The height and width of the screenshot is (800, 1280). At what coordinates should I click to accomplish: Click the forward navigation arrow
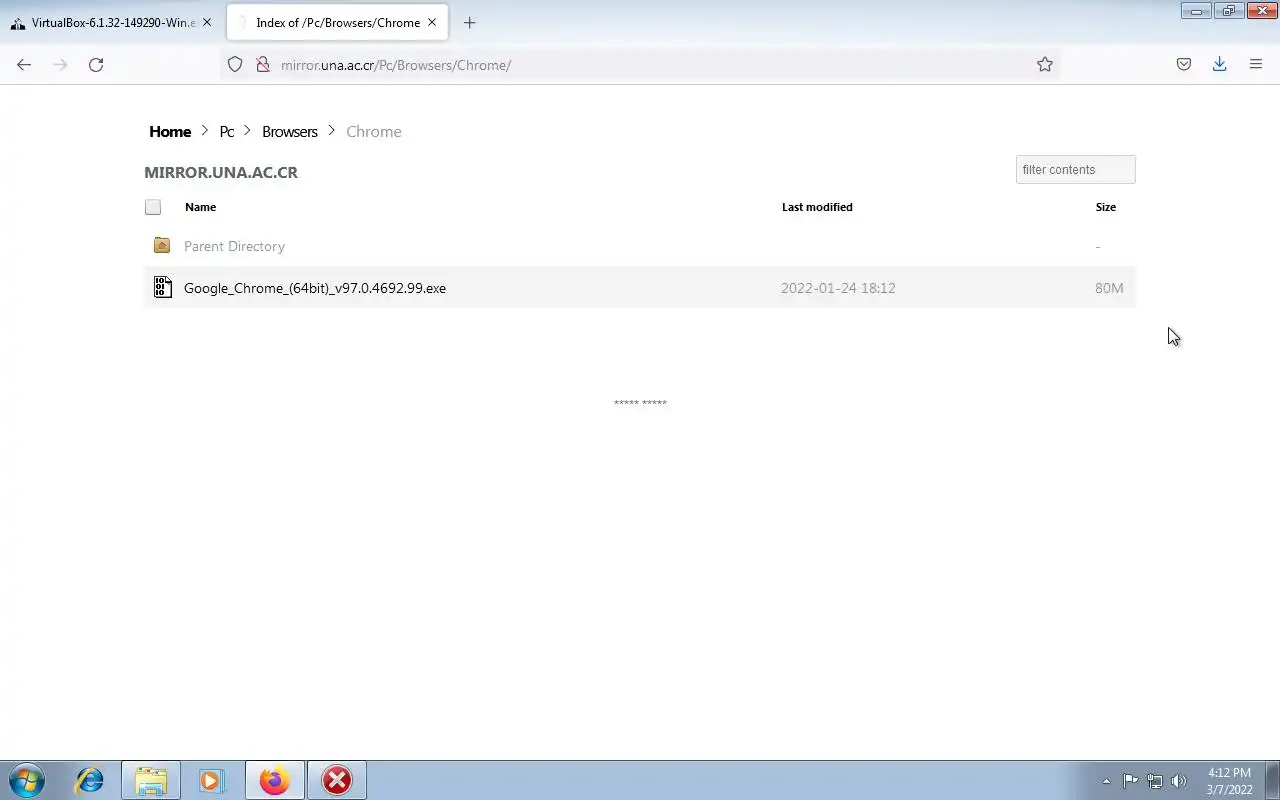[60, 64]
